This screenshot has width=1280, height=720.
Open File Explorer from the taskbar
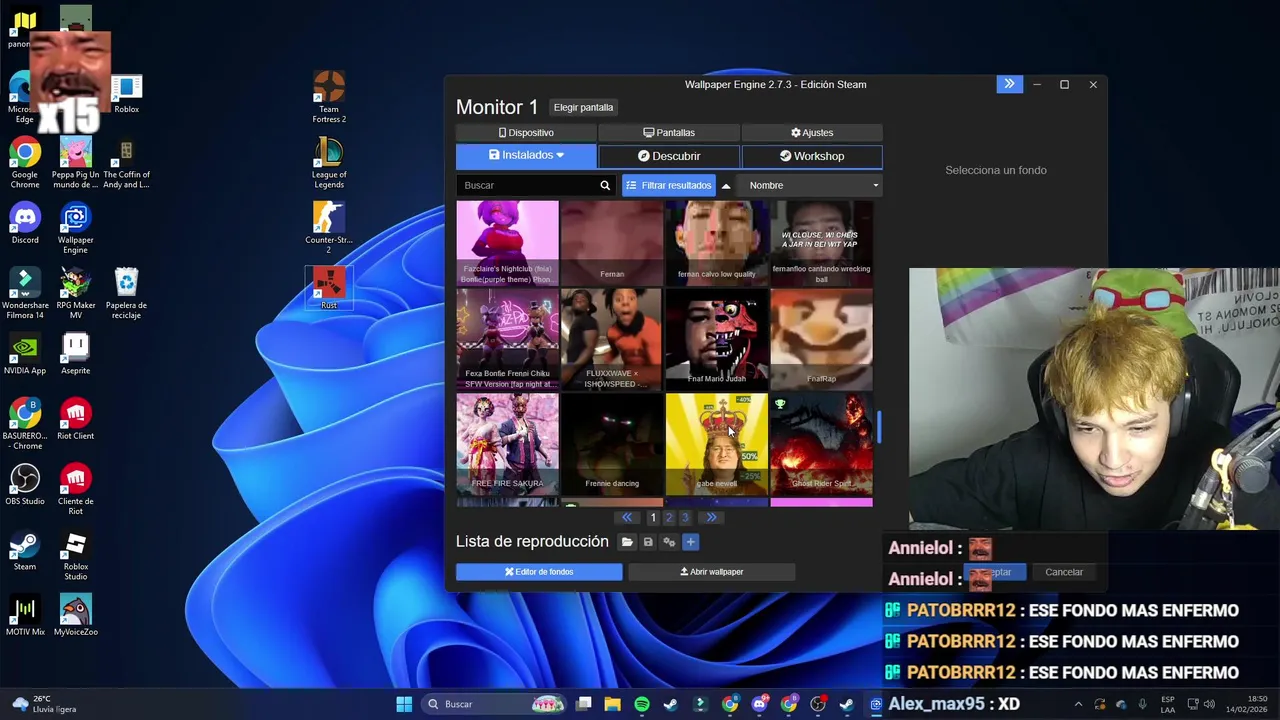pos(612,704)
